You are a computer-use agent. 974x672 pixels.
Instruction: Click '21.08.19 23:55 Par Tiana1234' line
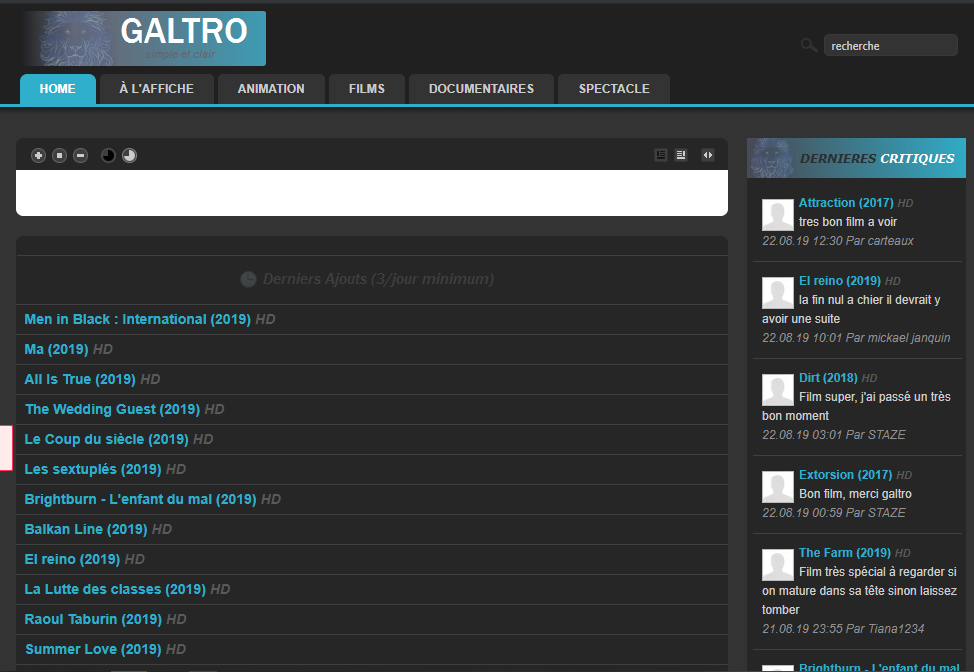[x=843, y=629]
